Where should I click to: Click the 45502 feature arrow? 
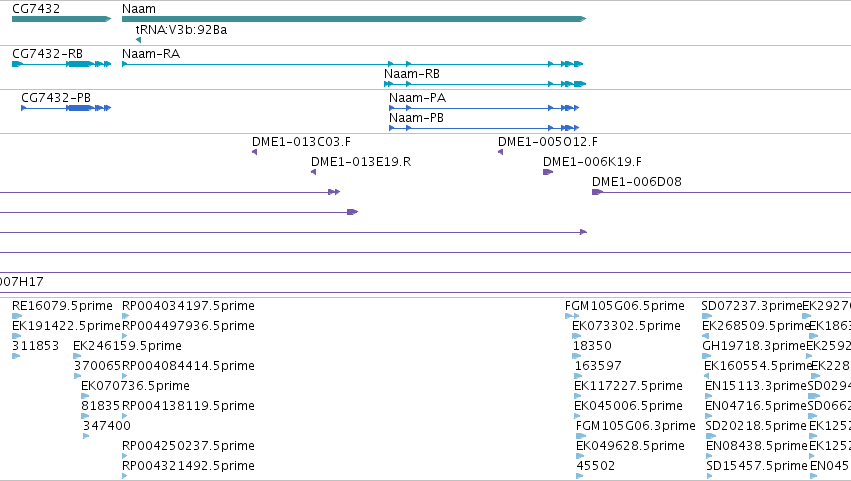580,476
